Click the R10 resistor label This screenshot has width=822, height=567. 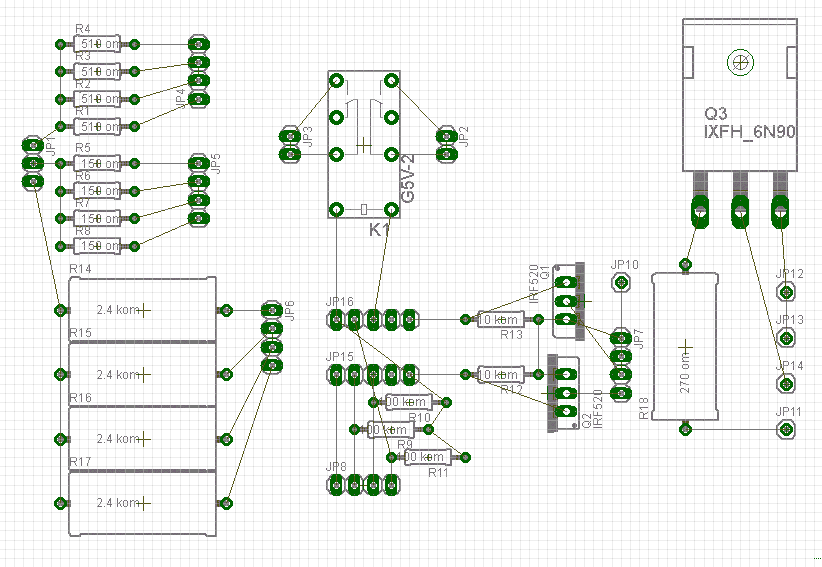pyautogui.click(x=419, y=417)
